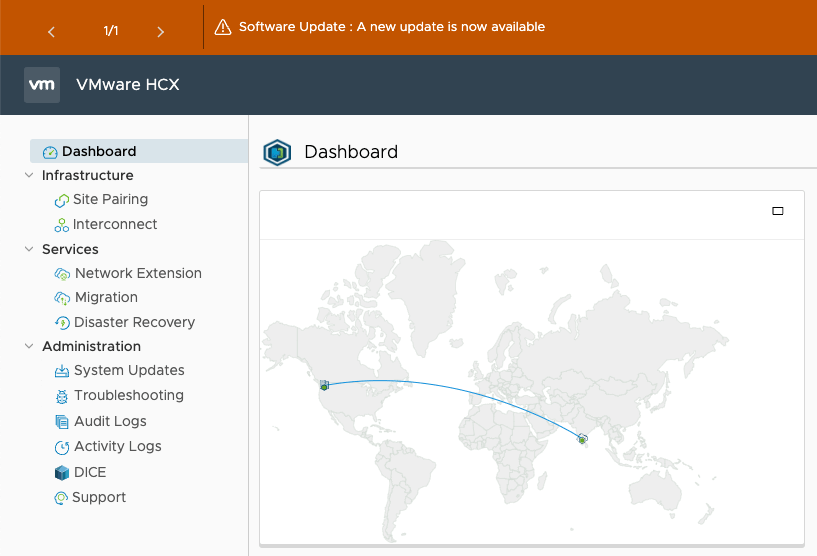Go to next notification arrow
817x556 pixels.
[x=161, y=32]
